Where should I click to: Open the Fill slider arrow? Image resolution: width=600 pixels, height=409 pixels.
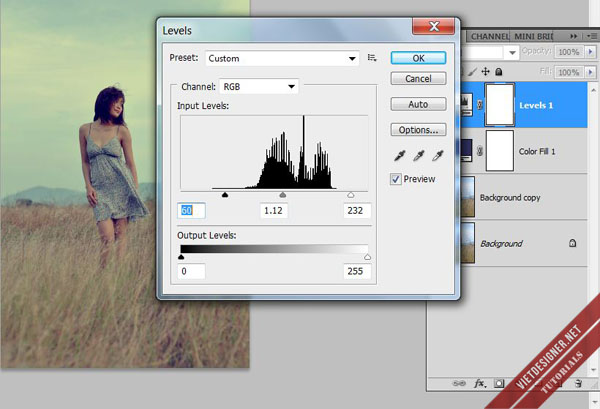coord(591,72)
